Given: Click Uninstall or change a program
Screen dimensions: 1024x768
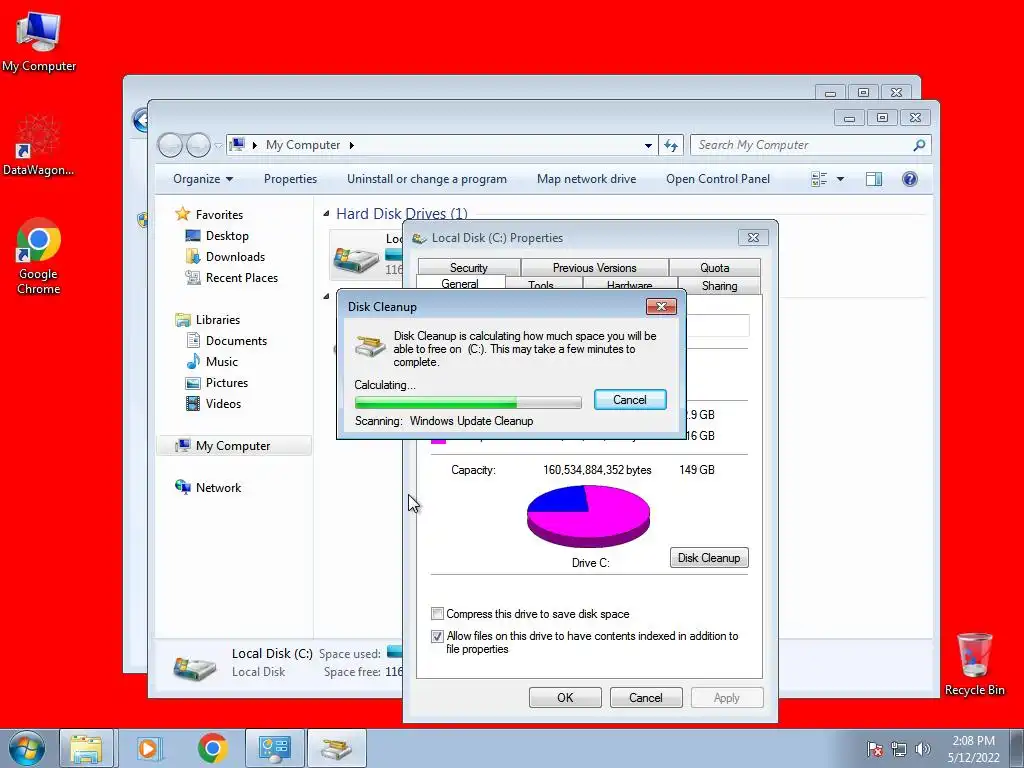Looking at the screenshot, I should [426, 179].
